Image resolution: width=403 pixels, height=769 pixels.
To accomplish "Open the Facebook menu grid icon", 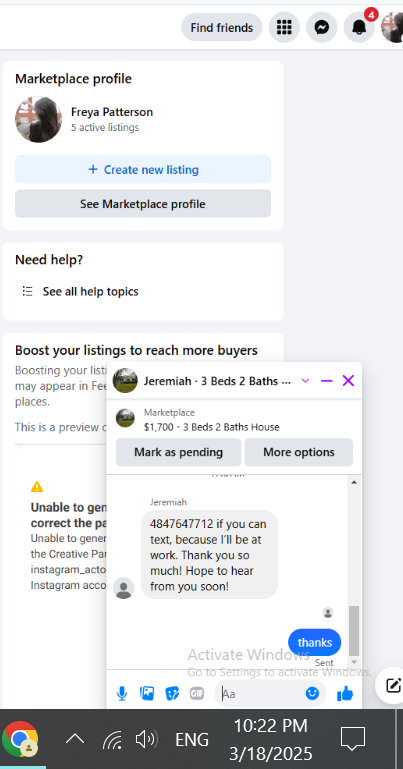I will click(x=284, y=27).
